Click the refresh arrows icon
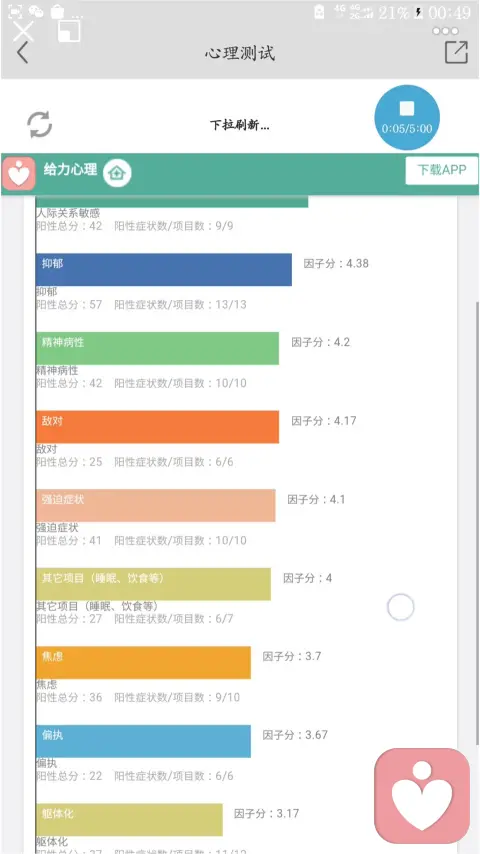Viewport: 480px width, 854px height. 40,124
